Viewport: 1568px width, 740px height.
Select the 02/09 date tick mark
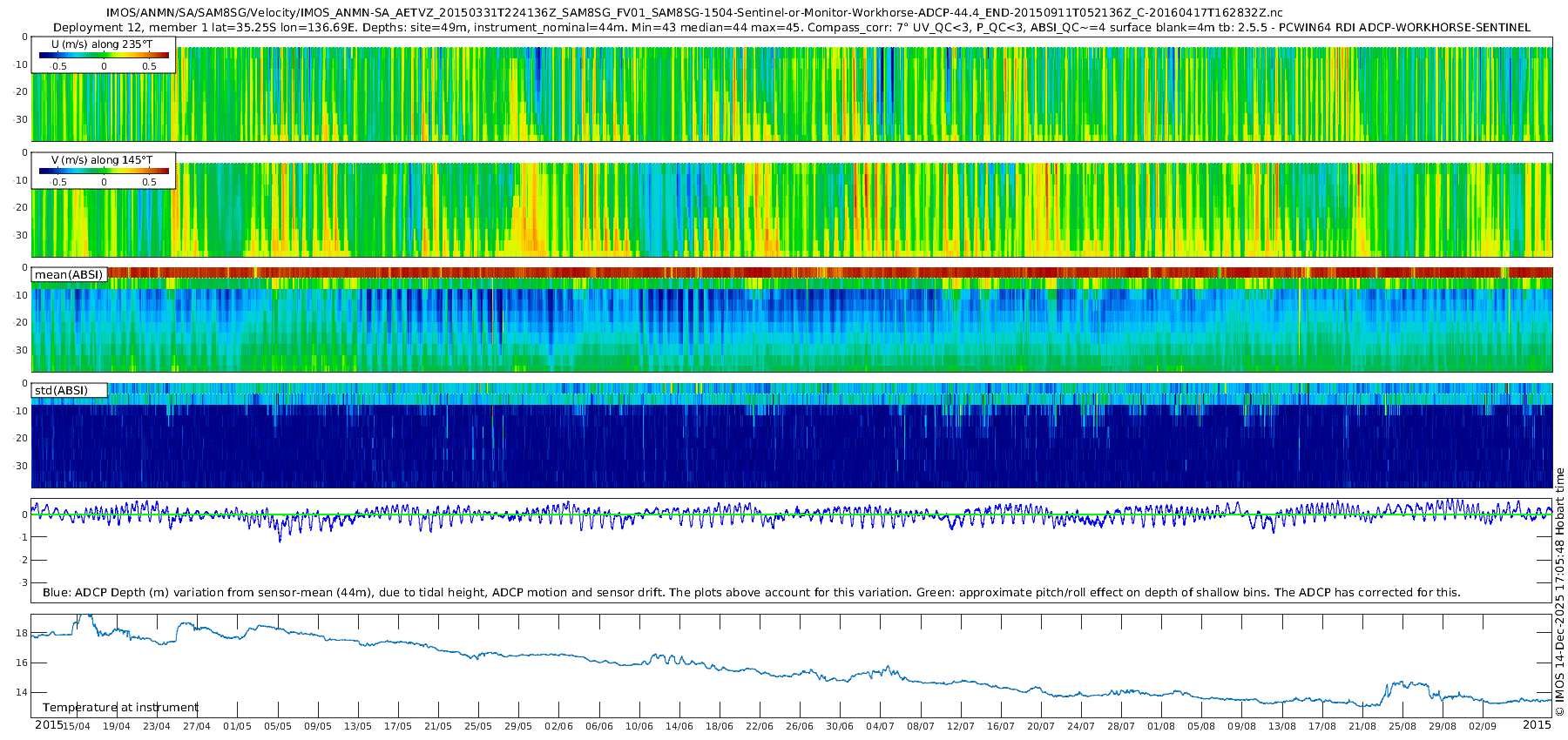1483,726
